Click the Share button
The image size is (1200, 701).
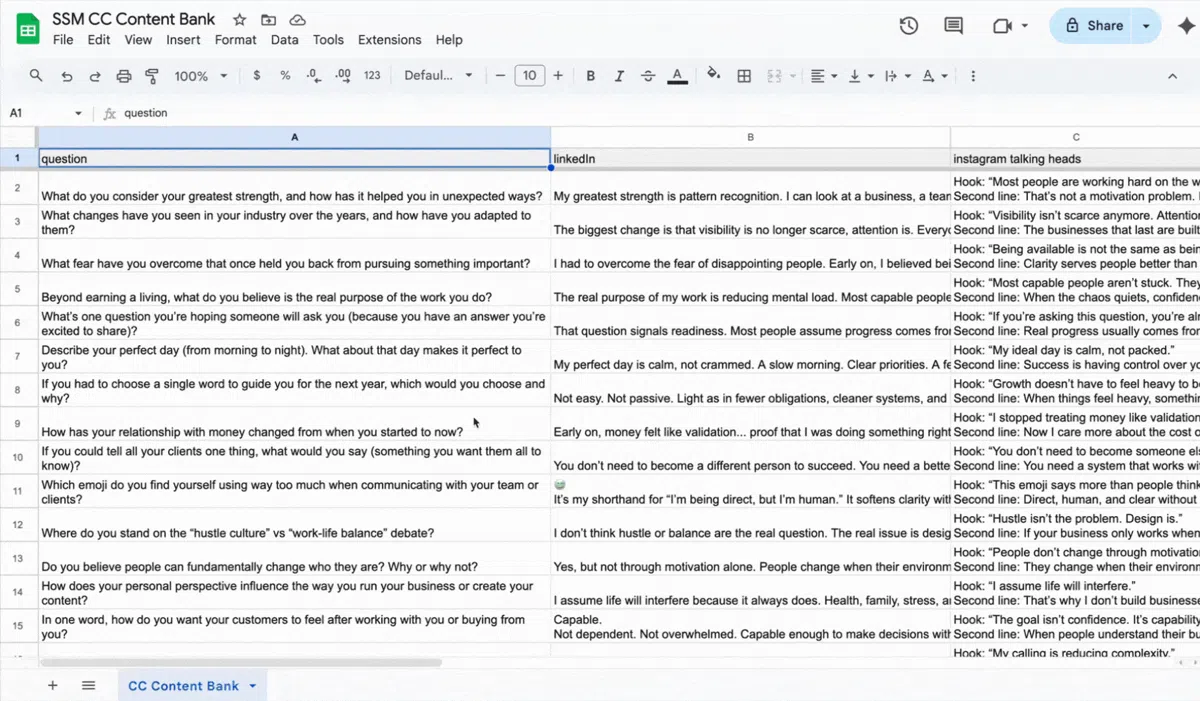[x=1093, y=26]
